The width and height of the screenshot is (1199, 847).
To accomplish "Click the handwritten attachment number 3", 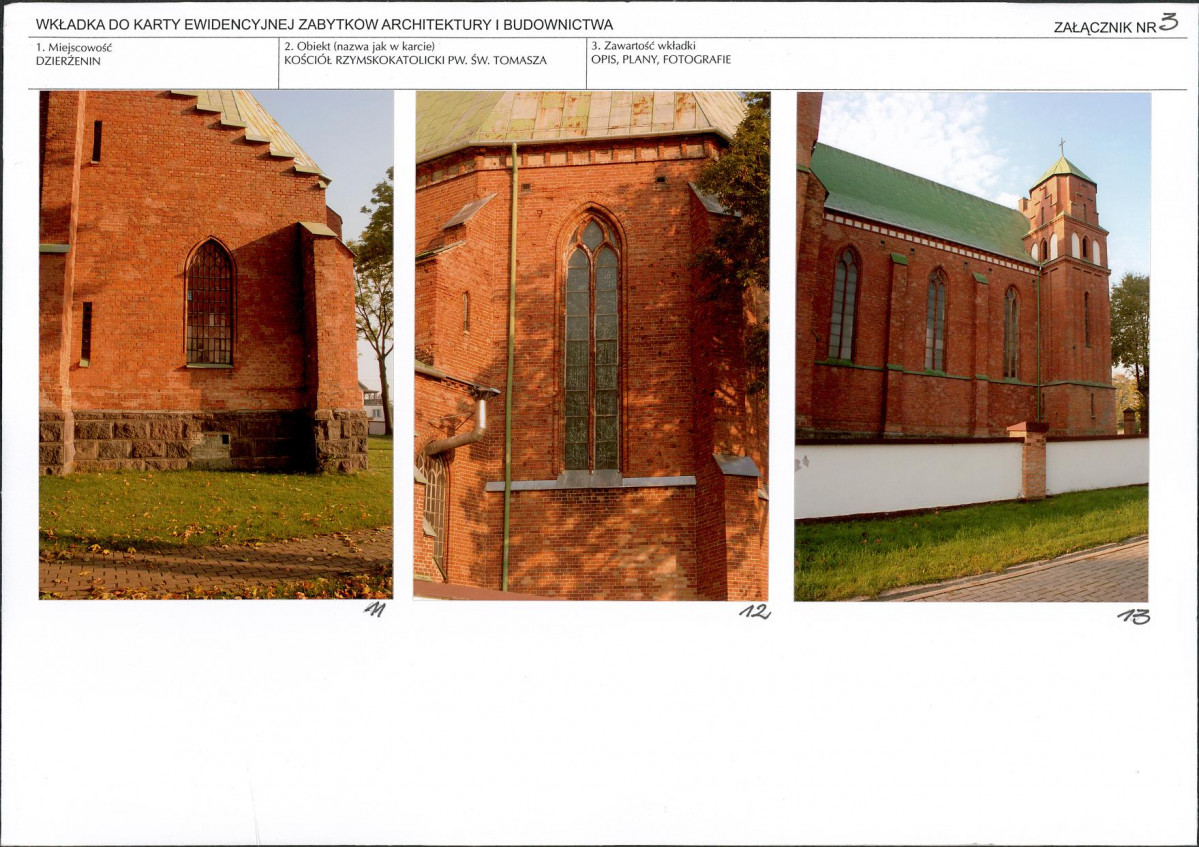I will (x=1168, y=22).
